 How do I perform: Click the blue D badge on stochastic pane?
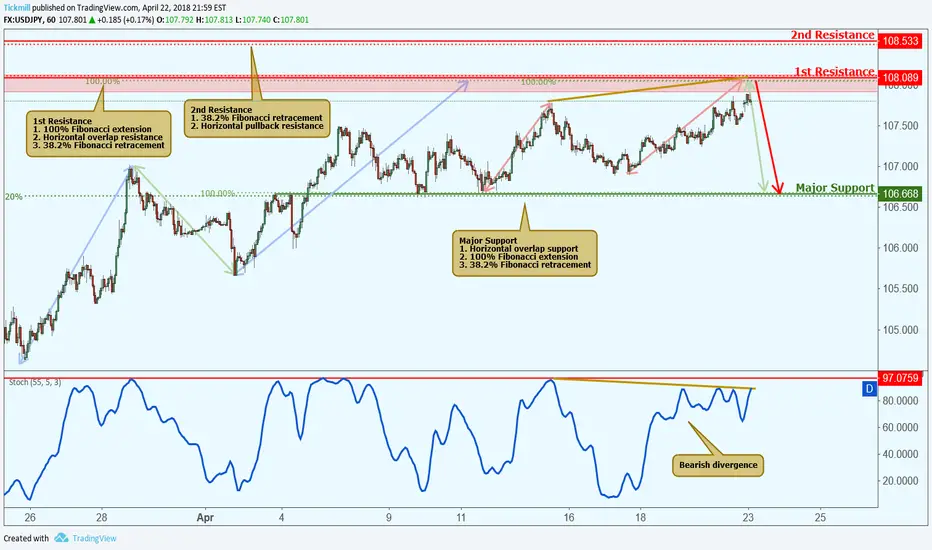pyautogui.click(x=869, y=389)
